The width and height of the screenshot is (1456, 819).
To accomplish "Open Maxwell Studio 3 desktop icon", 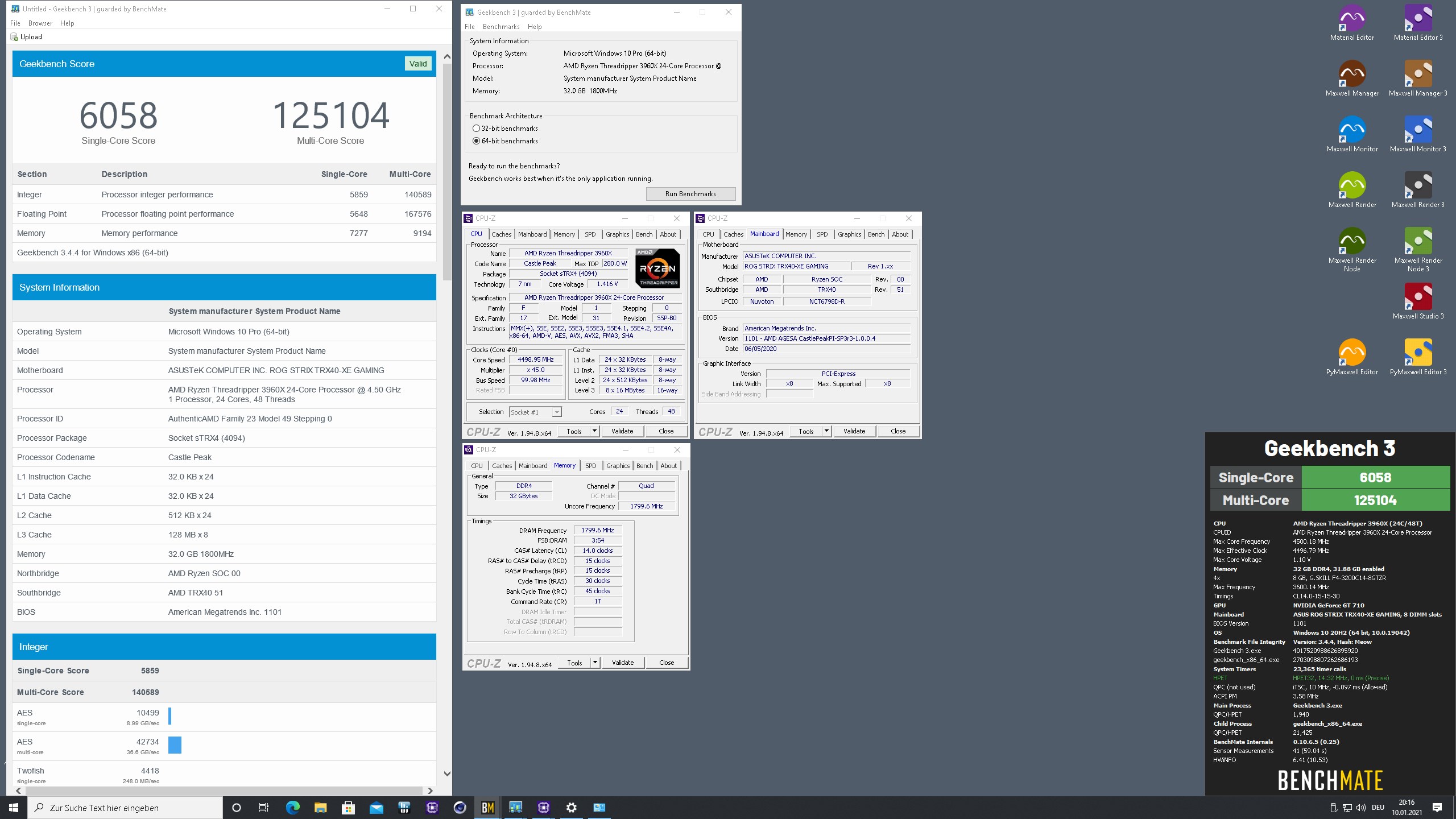I will point(1418,301).
